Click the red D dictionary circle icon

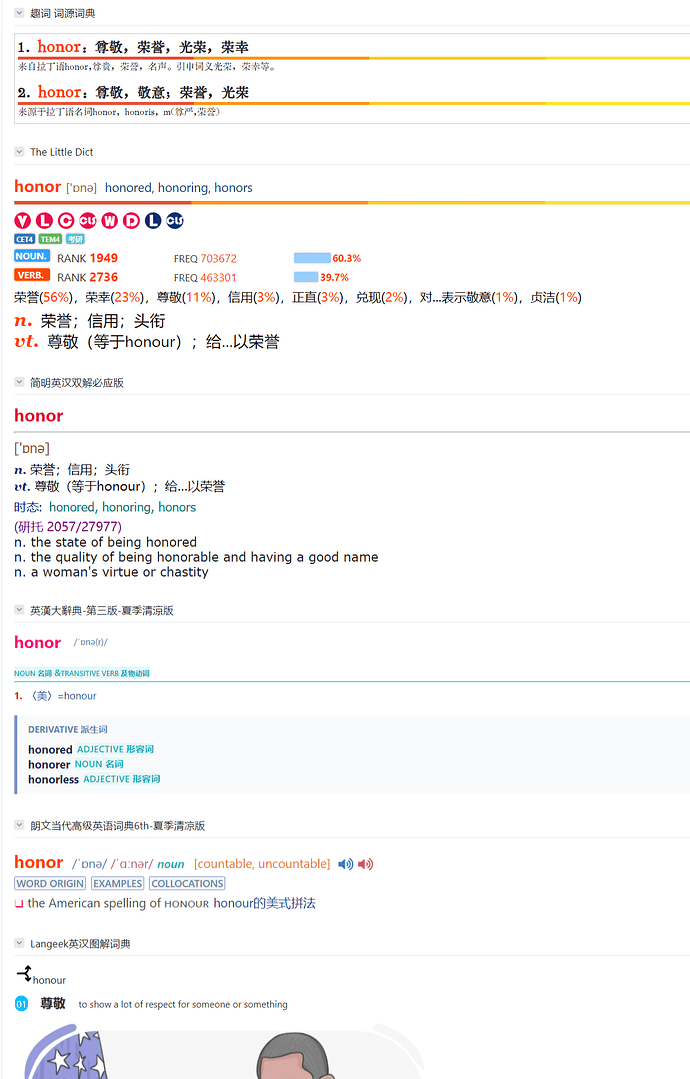point(131,220)
